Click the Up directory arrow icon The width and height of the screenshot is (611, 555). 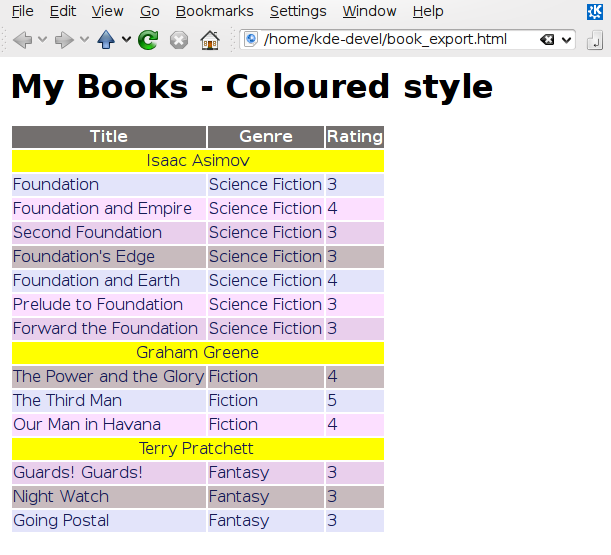pyautogui.click(x=106, y=40)
